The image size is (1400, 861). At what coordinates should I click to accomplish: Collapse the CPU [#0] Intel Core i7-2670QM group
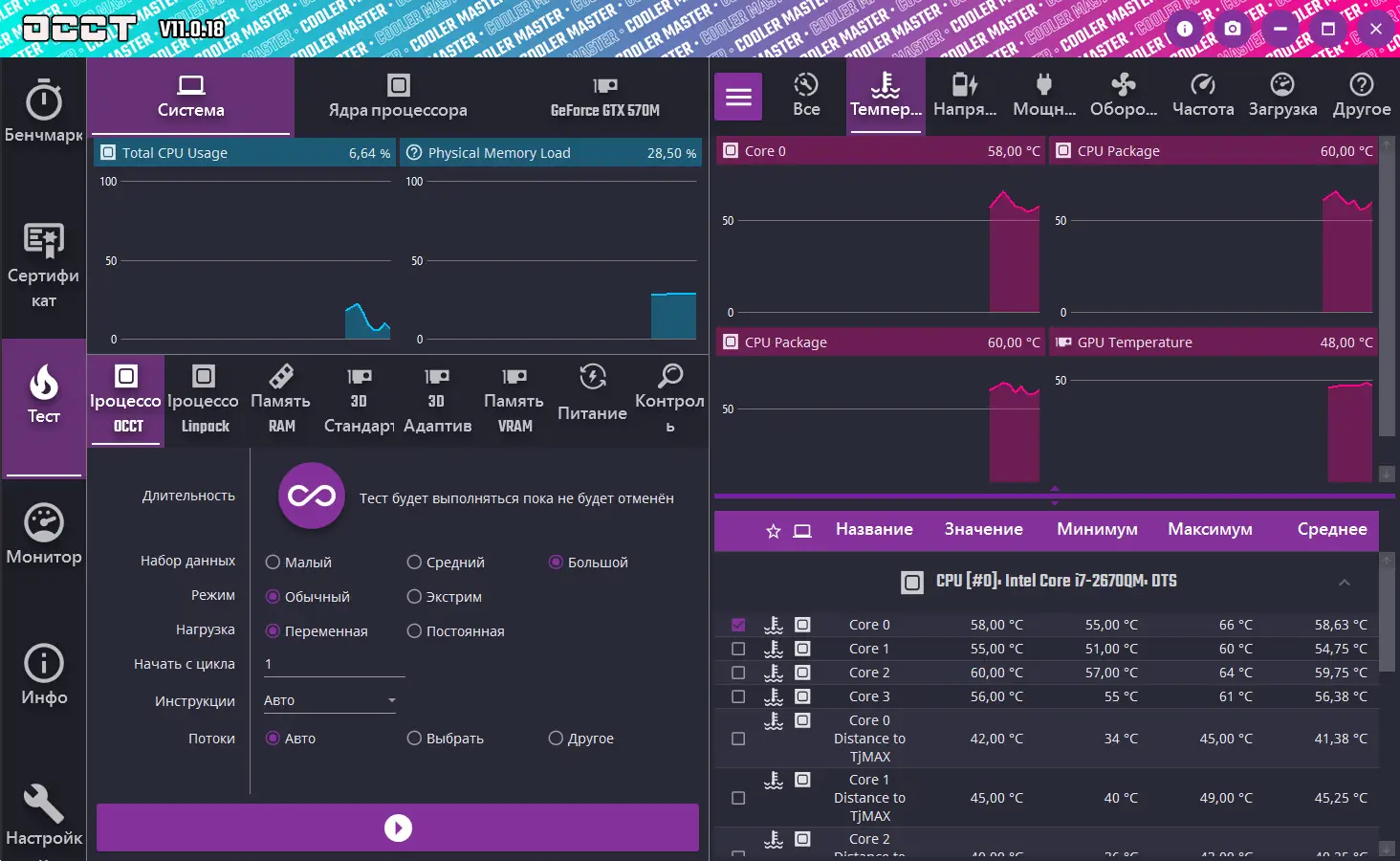1345,582
